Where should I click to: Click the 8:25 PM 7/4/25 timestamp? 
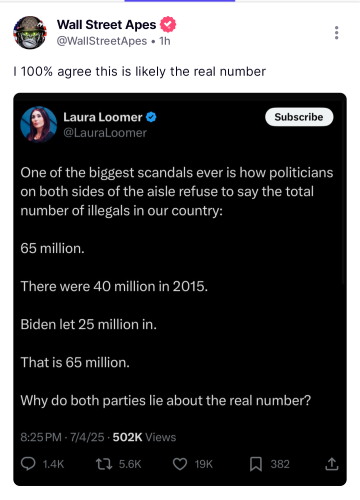(x=62, y=437)
